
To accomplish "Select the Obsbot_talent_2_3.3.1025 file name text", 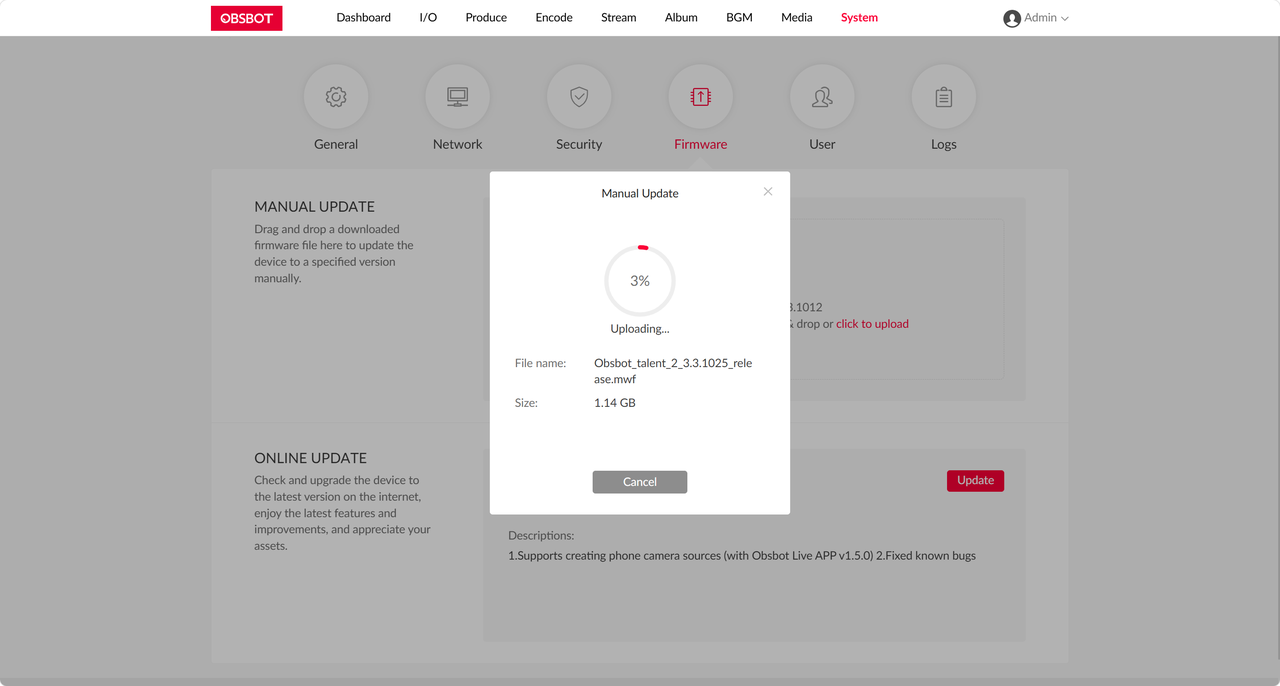I will point(673,371).
